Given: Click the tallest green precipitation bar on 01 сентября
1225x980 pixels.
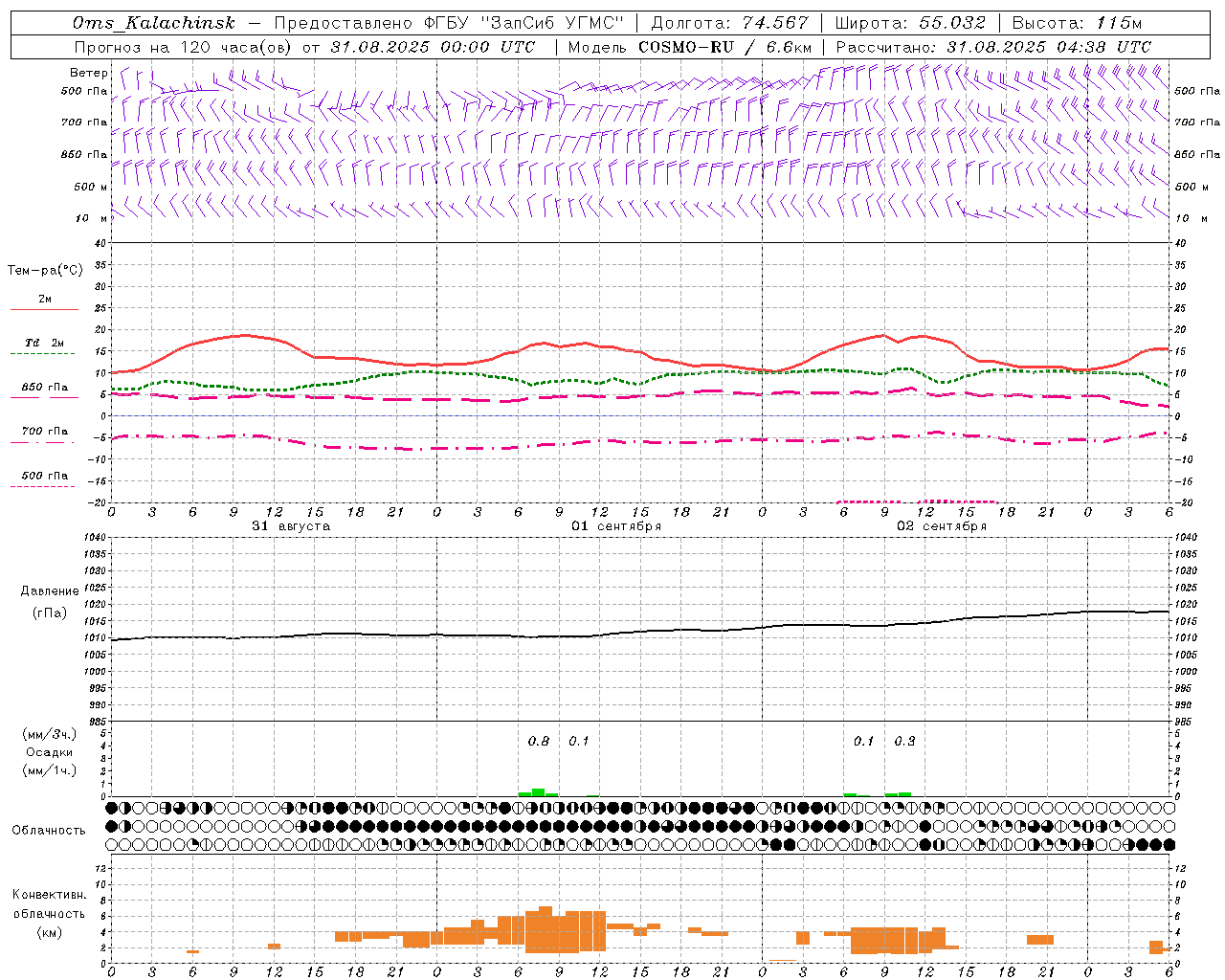Looking at the screenshot, I should pos(539,792).
